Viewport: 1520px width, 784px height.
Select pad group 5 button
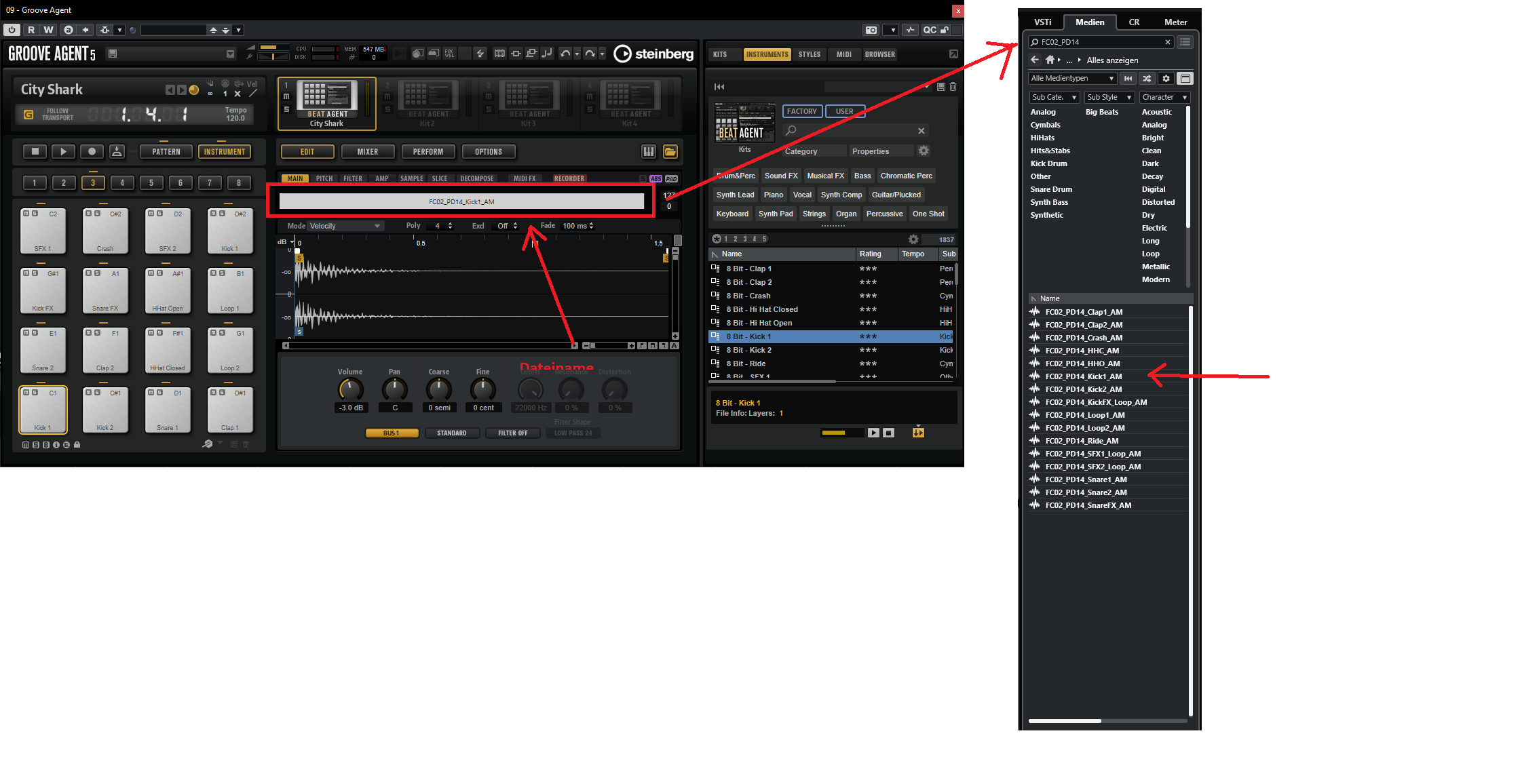[151, 182]
